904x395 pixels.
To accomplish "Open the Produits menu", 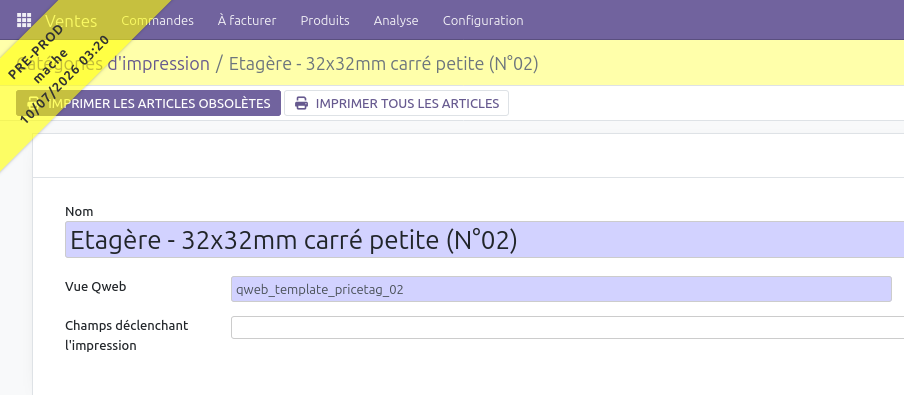I will click(325, 20).
